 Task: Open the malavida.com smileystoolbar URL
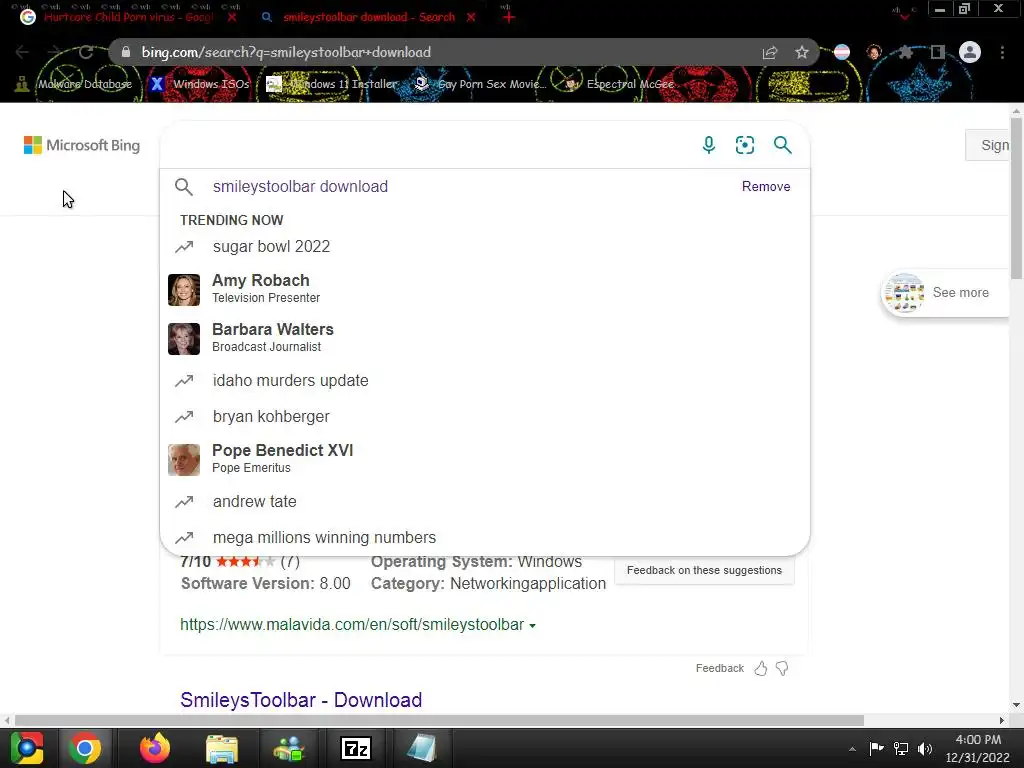point(352,625)
